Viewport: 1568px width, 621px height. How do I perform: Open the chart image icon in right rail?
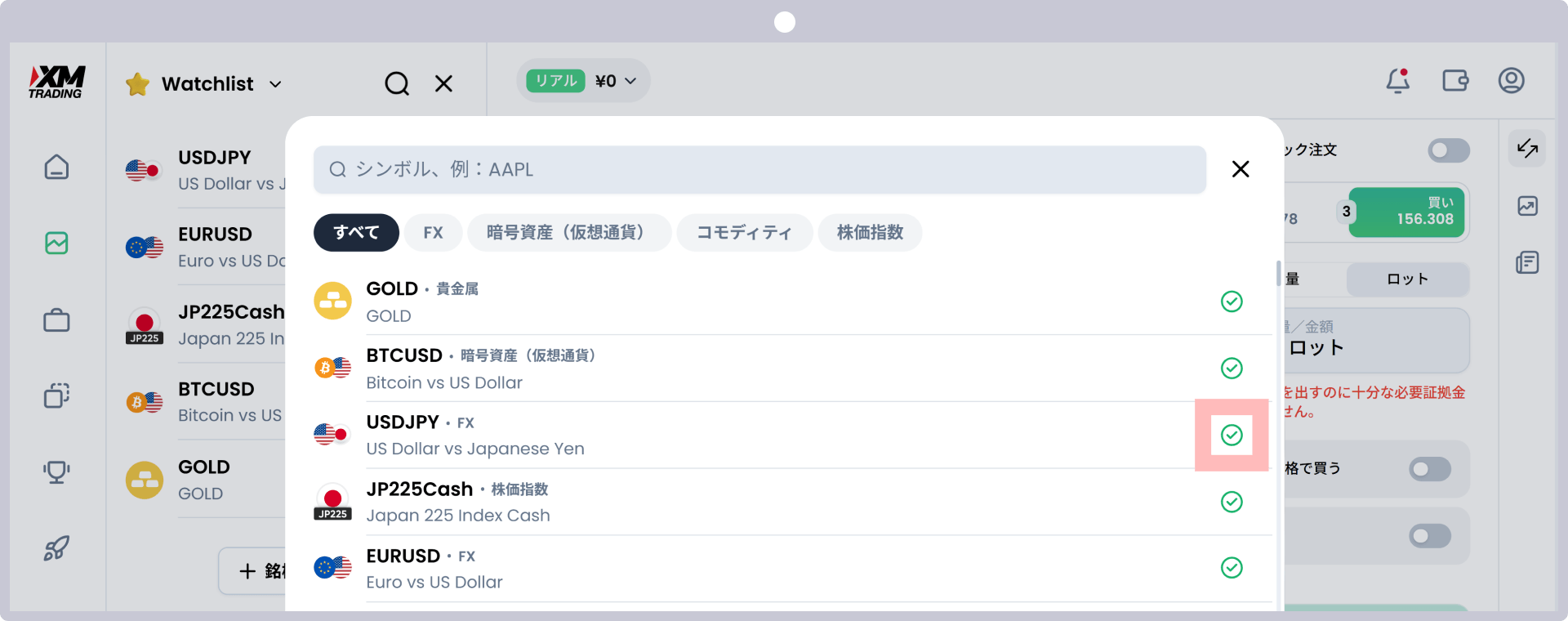click(1527, 206)
